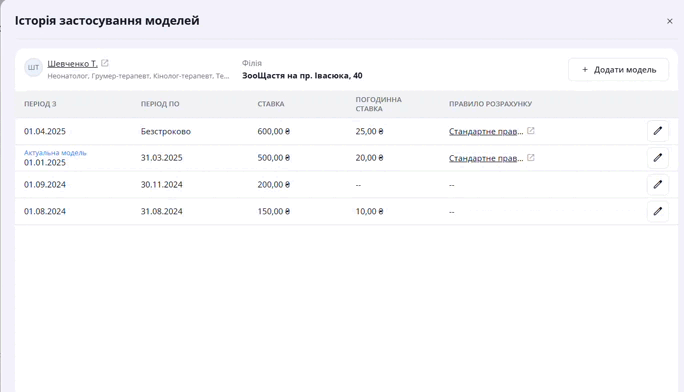Click the Додати модель button

coord(618,70)
